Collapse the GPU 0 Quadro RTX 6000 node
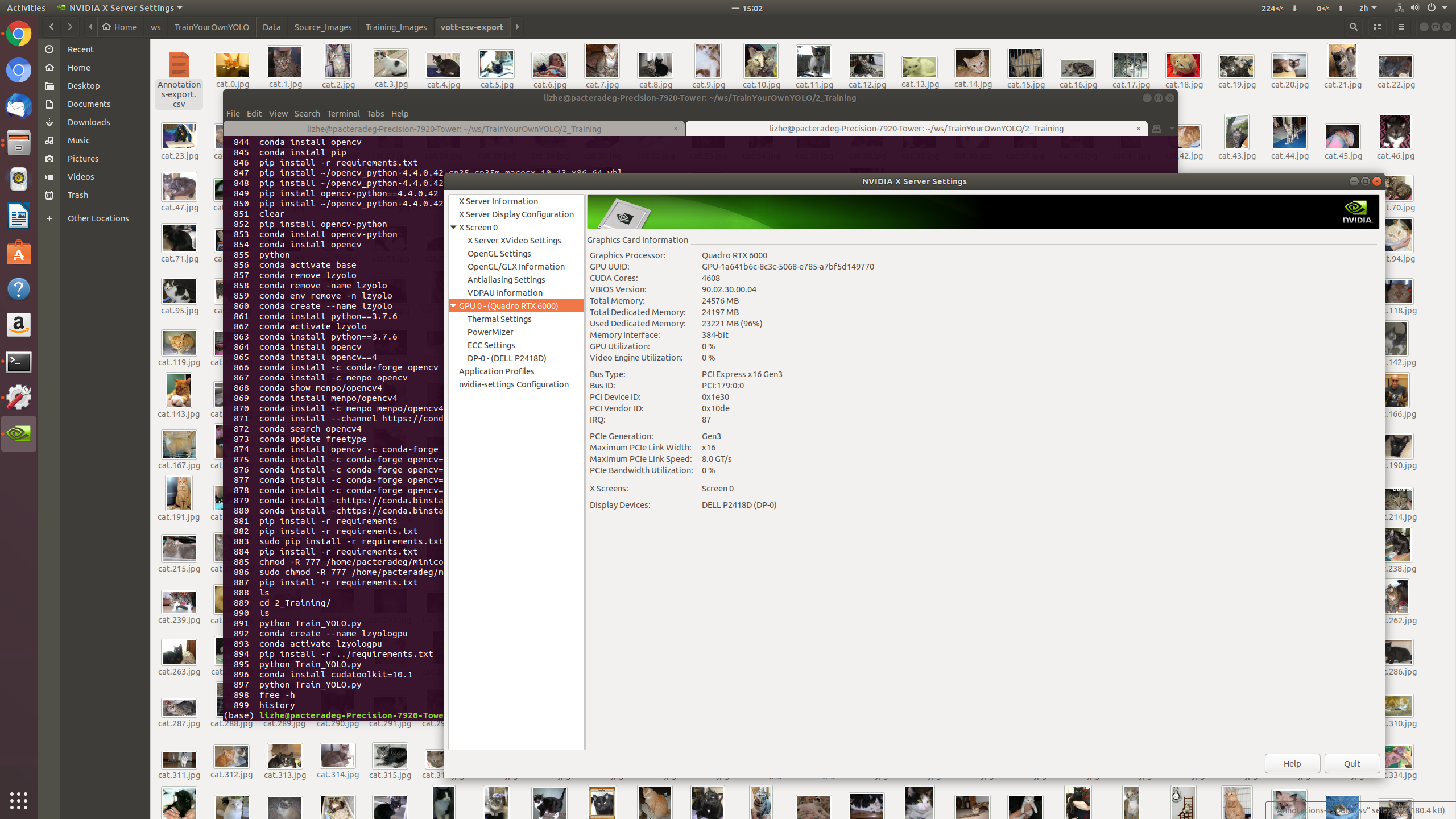Image resolution: width=1456 pixels, height=819 pixels. pyautogui.click(x=453, y=306)
